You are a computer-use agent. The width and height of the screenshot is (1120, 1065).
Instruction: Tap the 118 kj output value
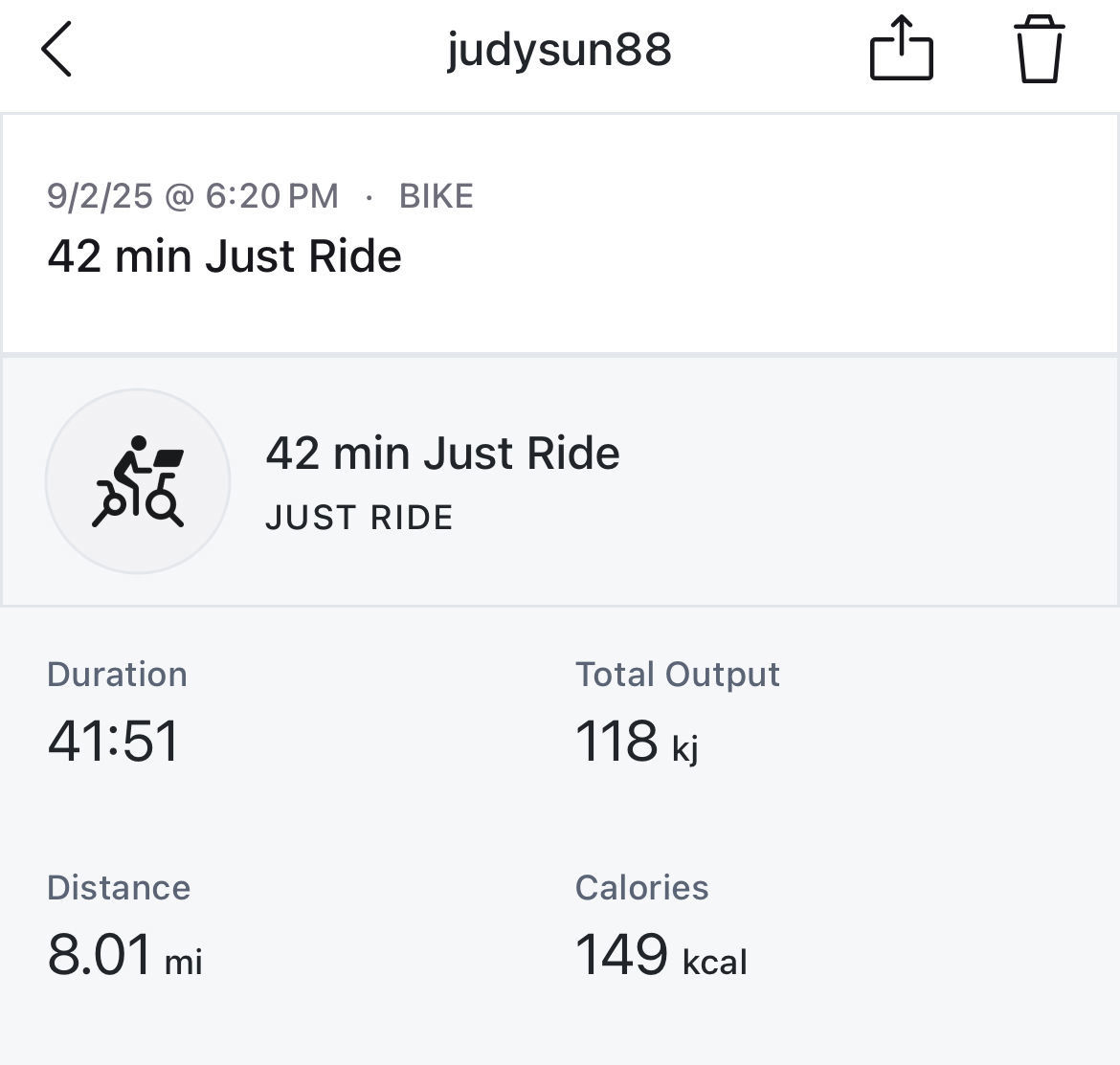pos(638,743)
